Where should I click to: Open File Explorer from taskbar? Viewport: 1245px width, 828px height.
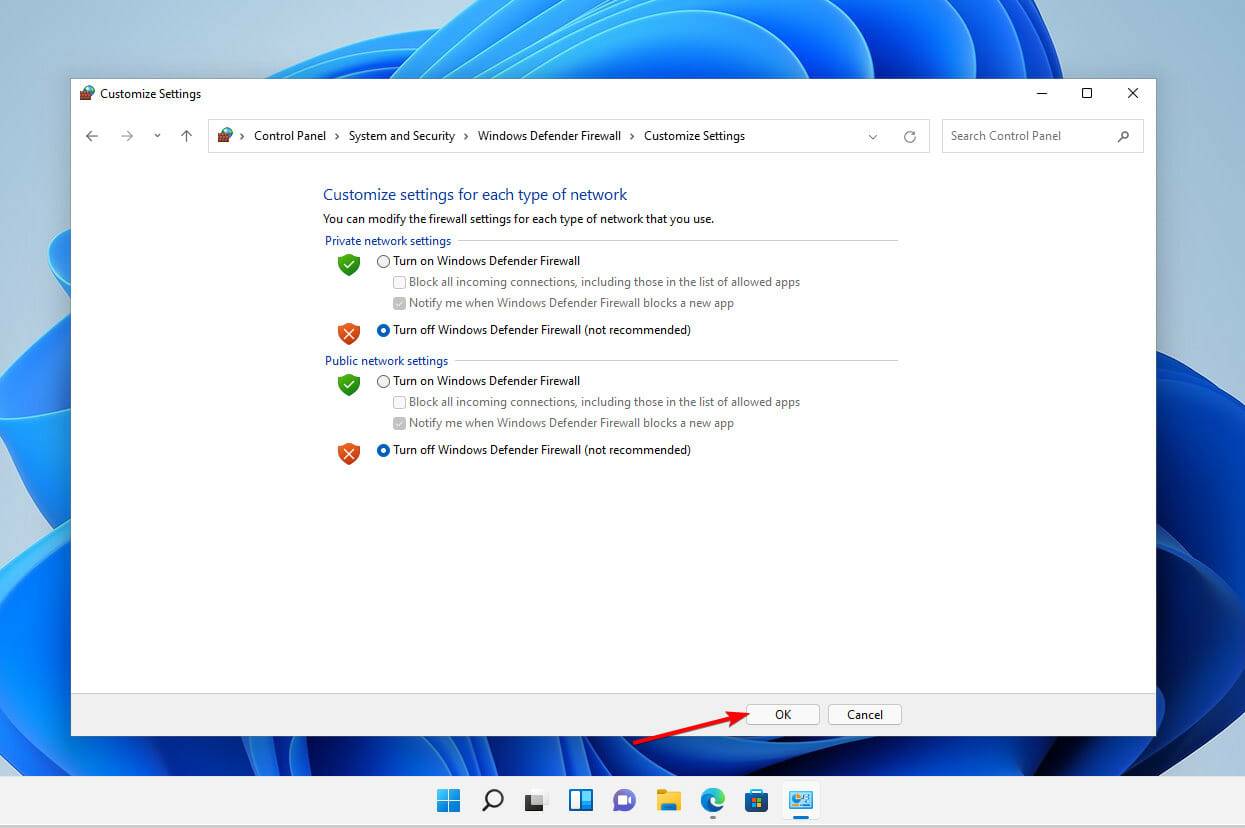(669, 800)
